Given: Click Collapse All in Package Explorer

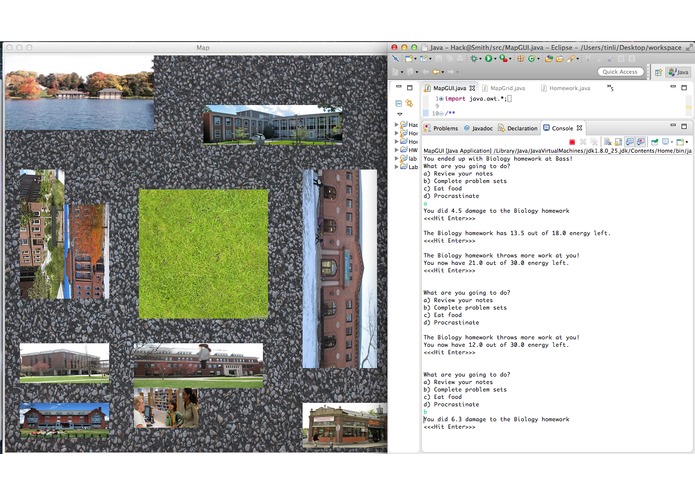Looking at the screenshot, I should coord(398,103).
